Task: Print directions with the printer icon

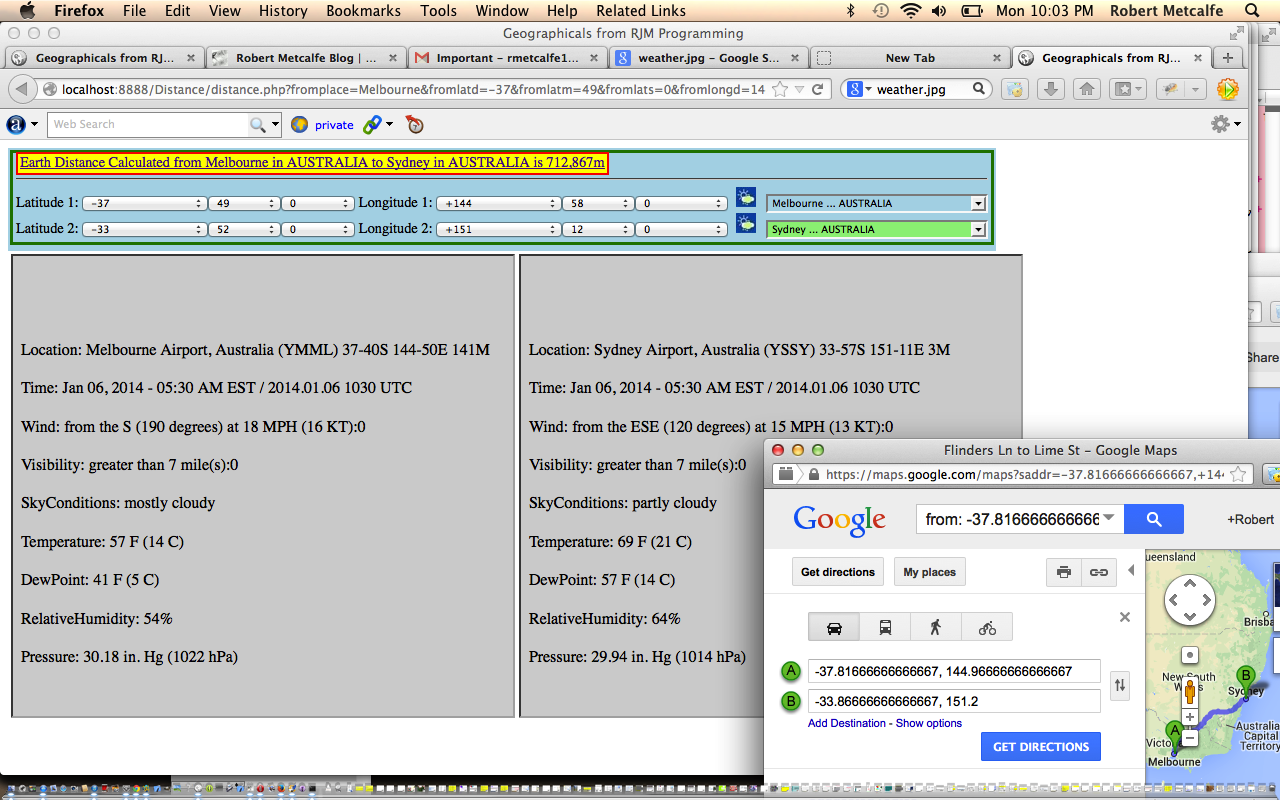Action: (x=1064, y=572)
